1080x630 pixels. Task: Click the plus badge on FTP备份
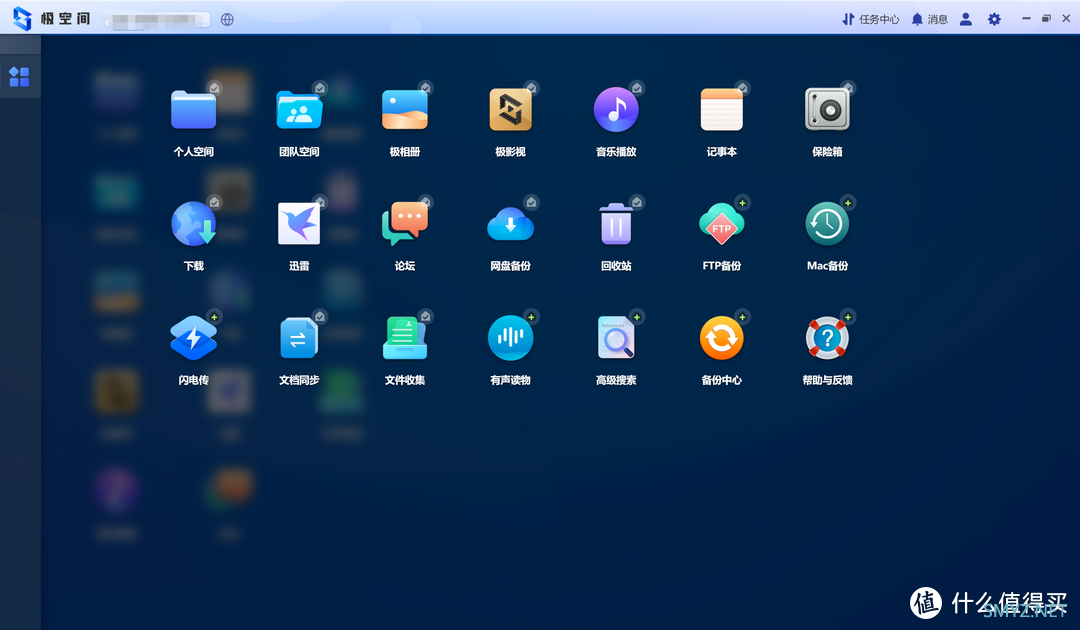pyautogui.click(x=742, y=202)
